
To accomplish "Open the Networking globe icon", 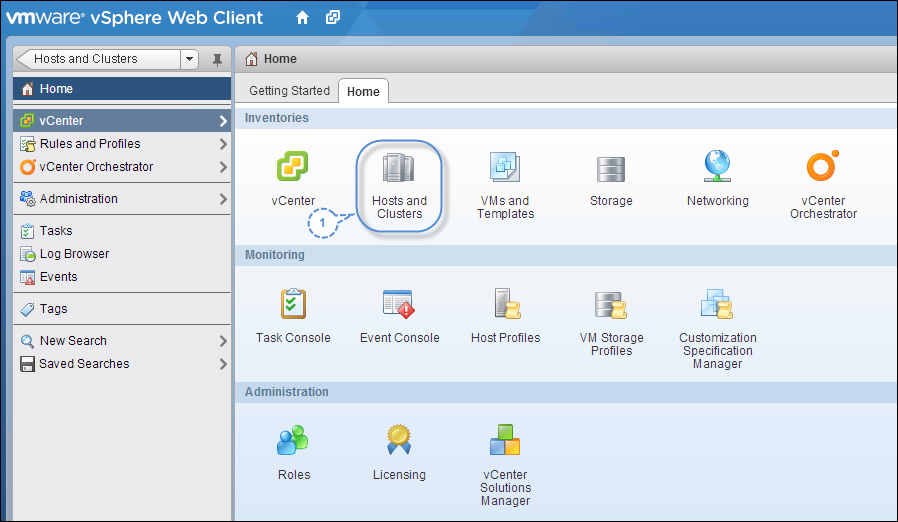I will 717,166.
